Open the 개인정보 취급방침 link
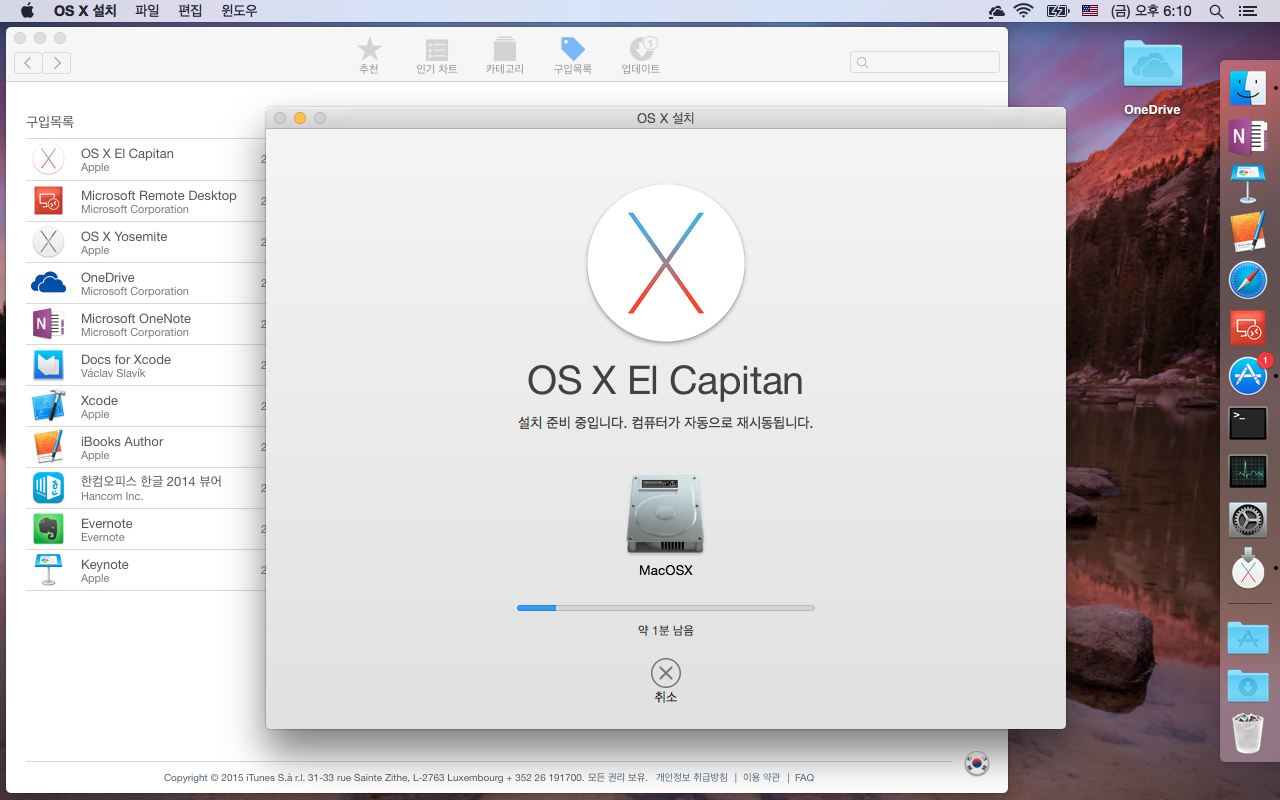This screenshot has height=800, width=1280. click(692, 777)
